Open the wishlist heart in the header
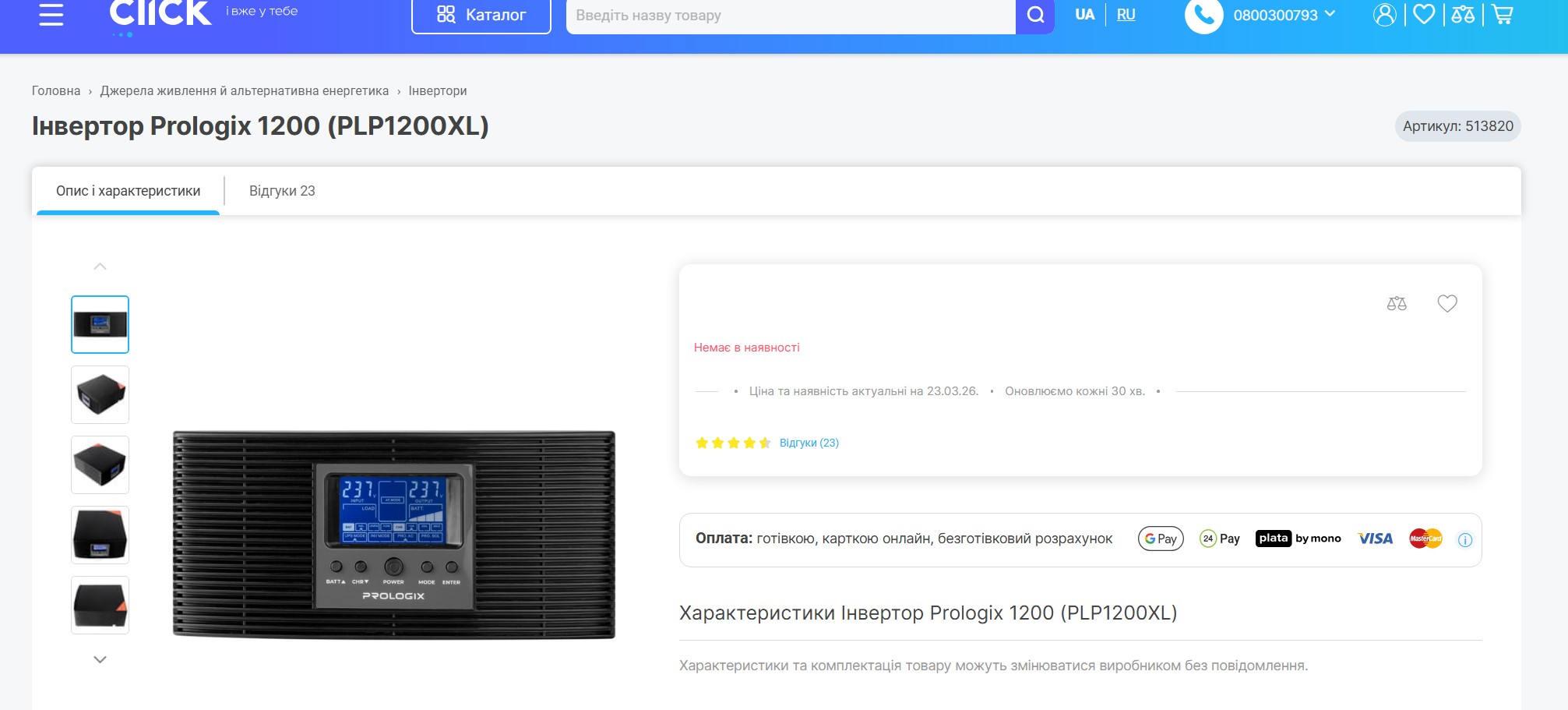The width and height of the screenshot is (1568, 710). coord(1424,14)
